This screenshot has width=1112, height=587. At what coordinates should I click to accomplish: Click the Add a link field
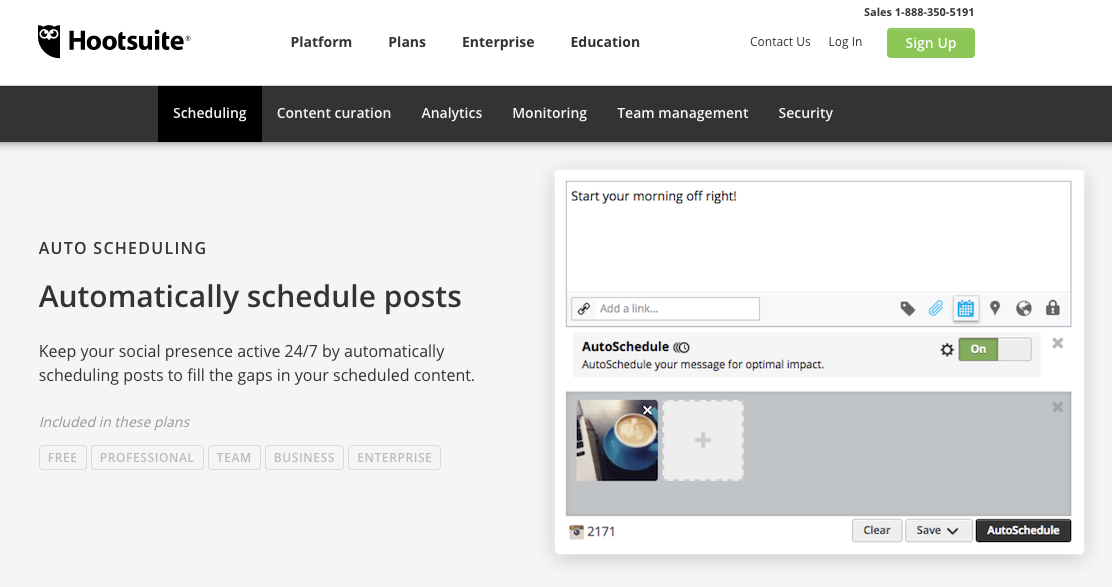pos(665,308)
